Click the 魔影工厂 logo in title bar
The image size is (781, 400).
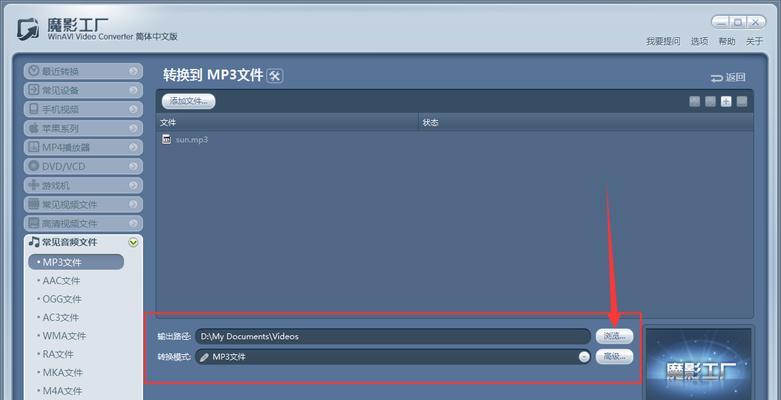coord(28,29)
